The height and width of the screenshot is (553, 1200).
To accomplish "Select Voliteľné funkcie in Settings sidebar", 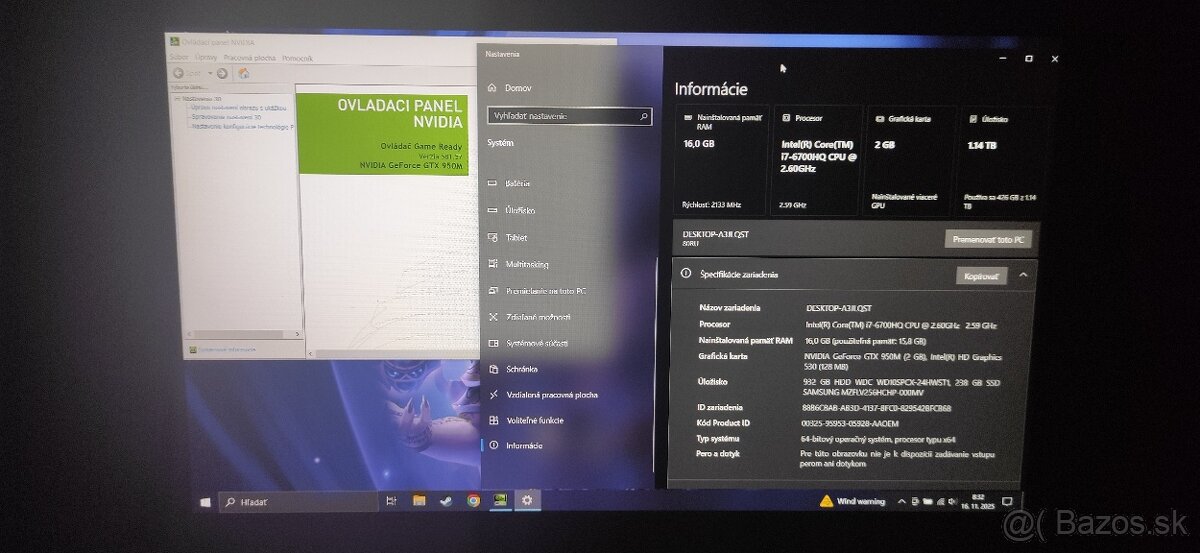I will 534,421.
